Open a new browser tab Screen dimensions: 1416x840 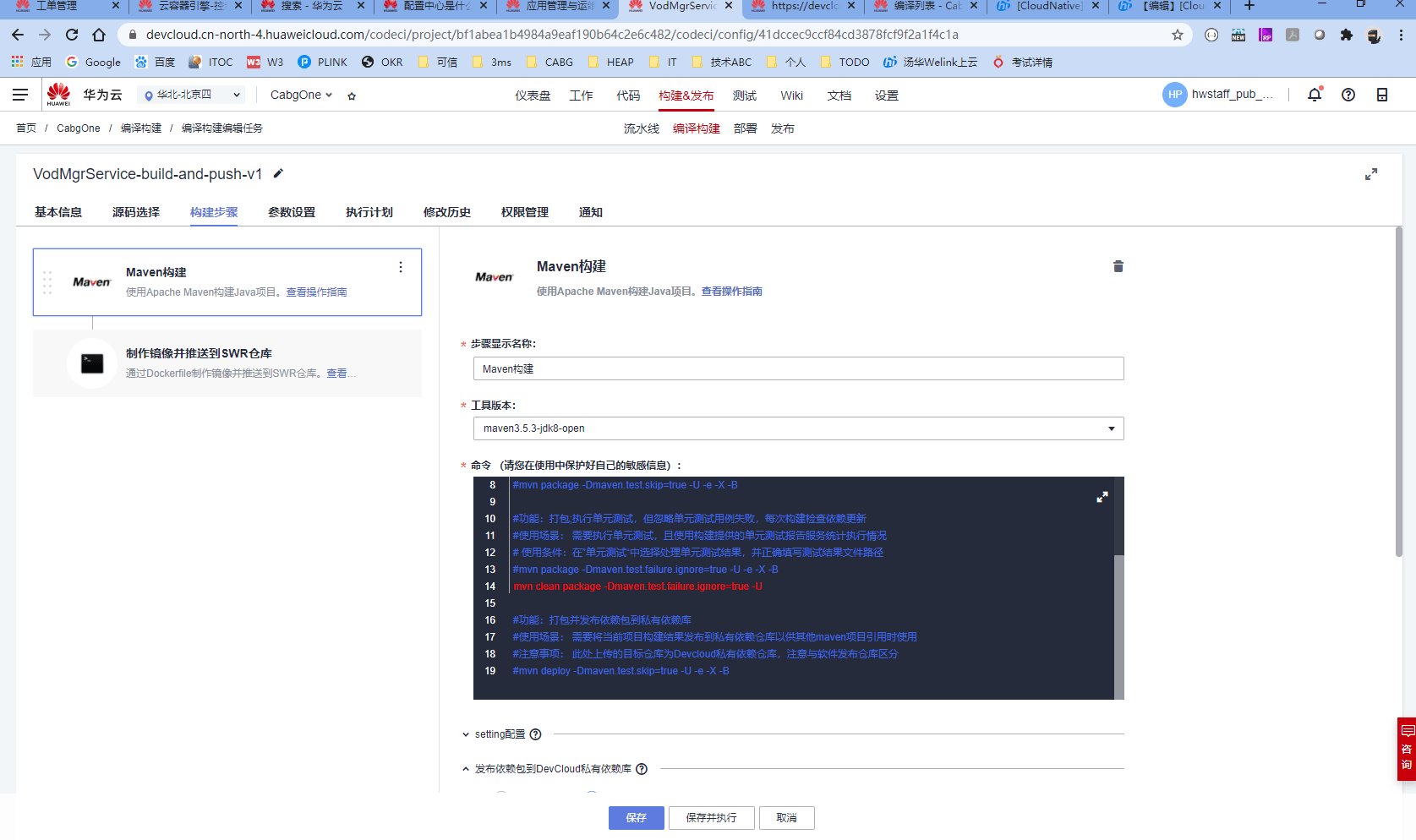[1249, 6]
